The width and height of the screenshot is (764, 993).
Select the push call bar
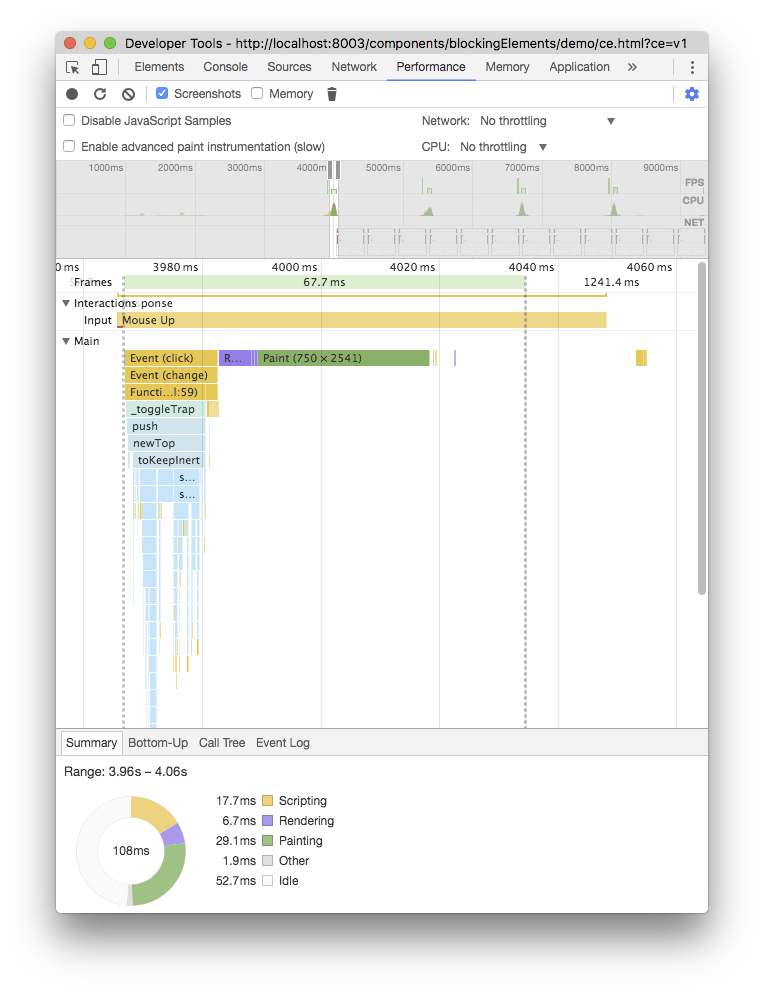click(x=167, y=427)
